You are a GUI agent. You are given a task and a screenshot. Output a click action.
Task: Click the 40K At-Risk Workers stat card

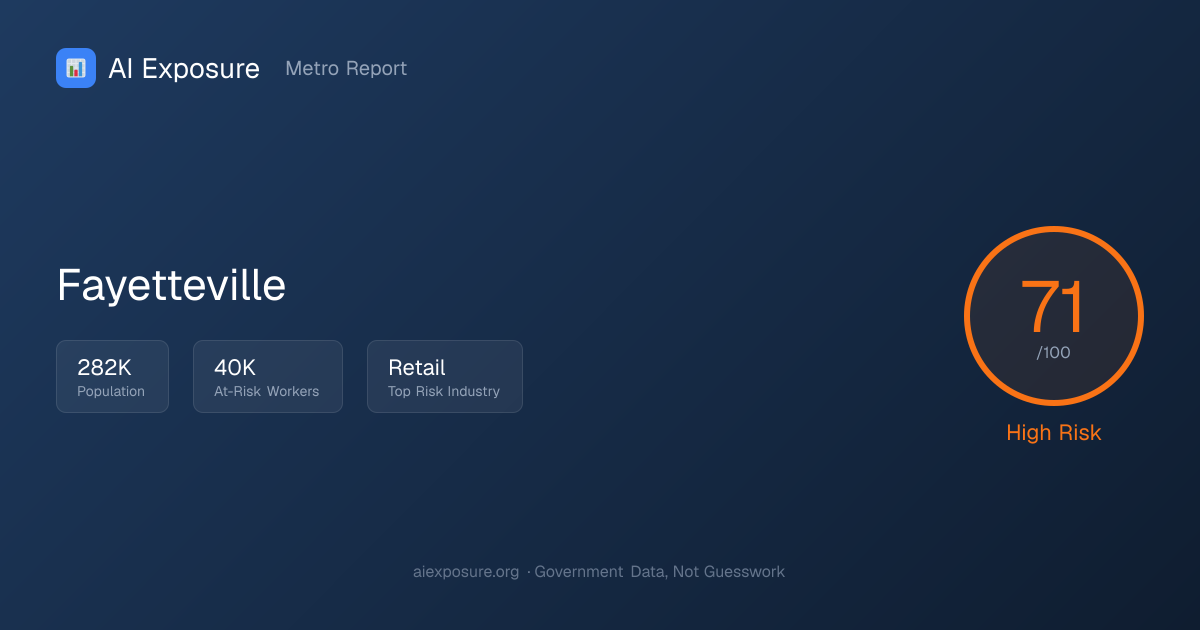point(268,376)
